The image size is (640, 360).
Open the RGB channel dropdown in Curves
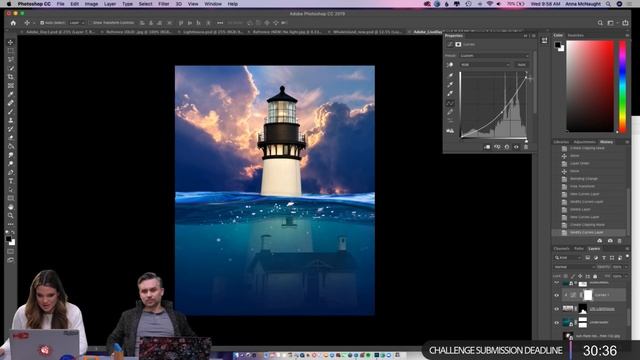[485, 64]
